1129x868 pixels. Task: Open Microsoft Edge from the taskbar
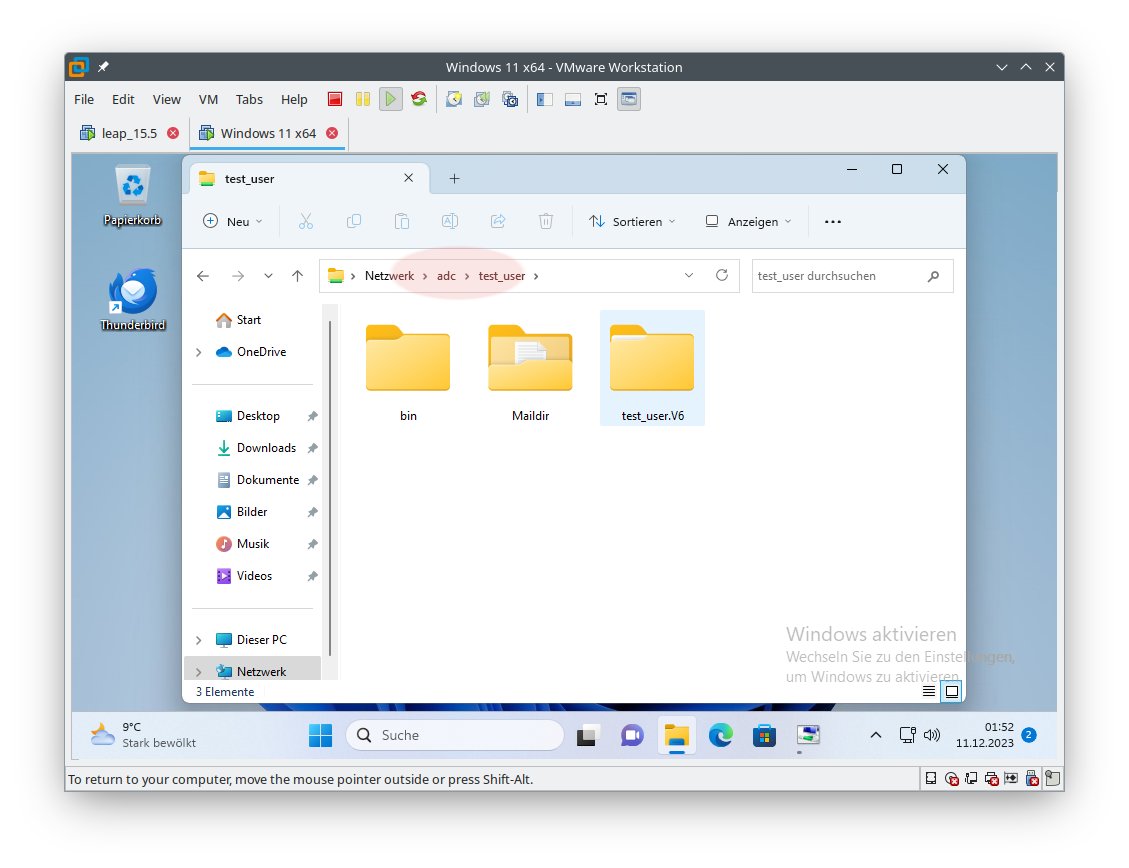pyautogui.click(x=721, y=736)
